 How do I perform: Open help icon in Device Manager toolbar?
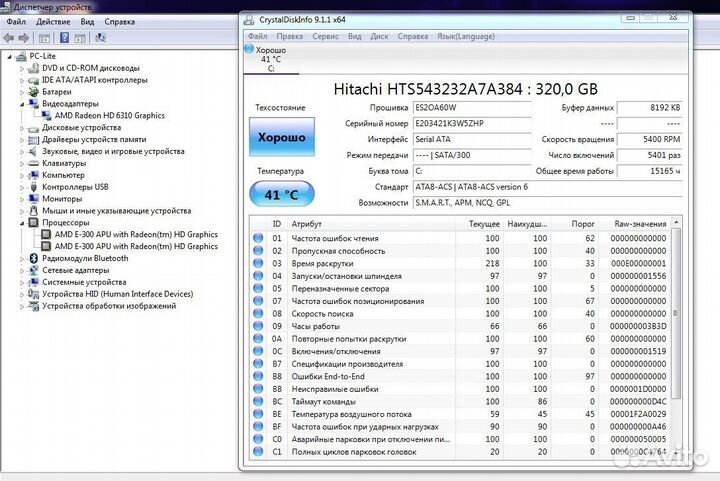tap(65, 38)
